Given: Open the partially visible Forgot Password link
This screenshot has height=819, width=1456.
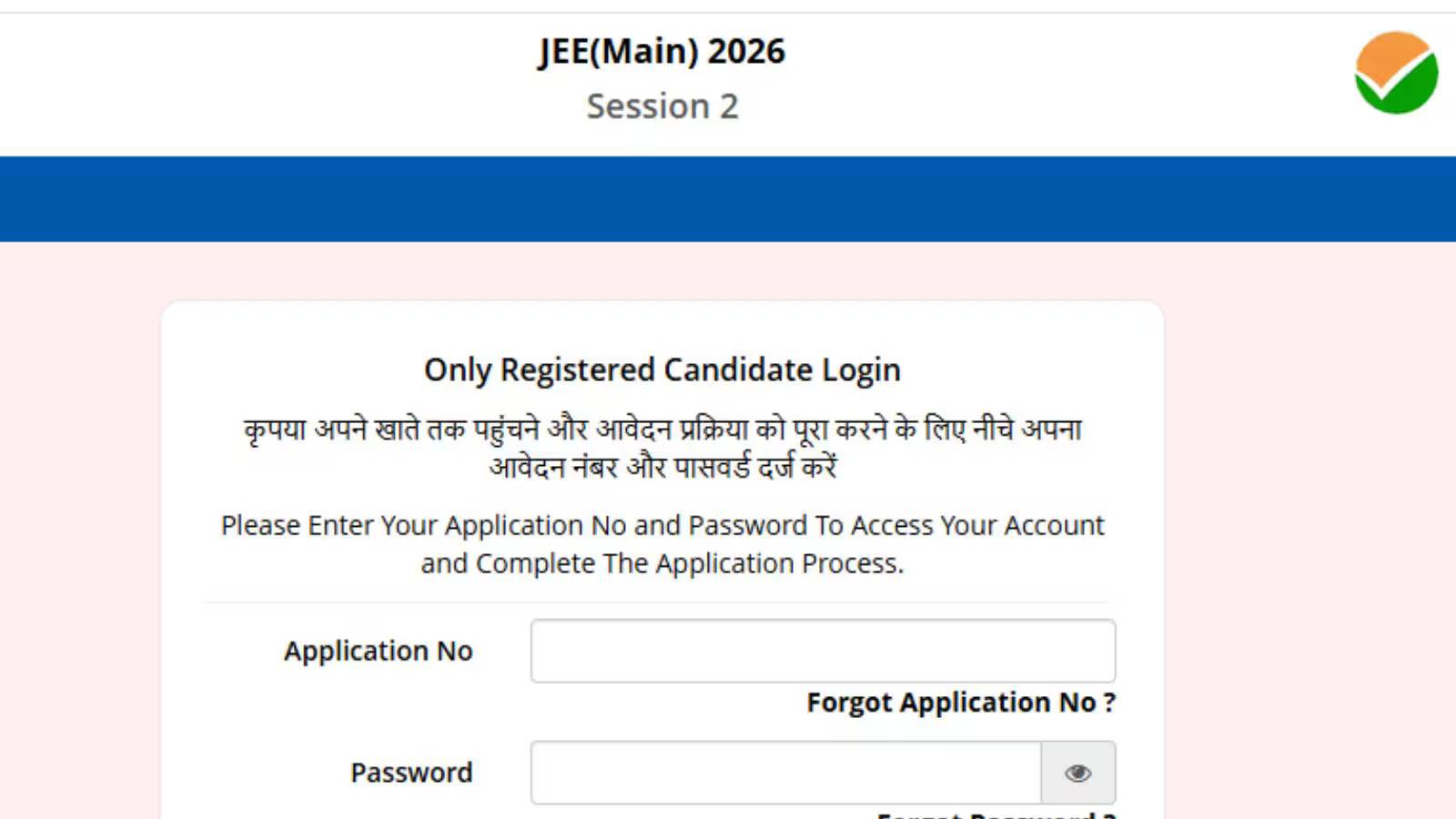Looking at the screenshot, I should coord(996,814).
